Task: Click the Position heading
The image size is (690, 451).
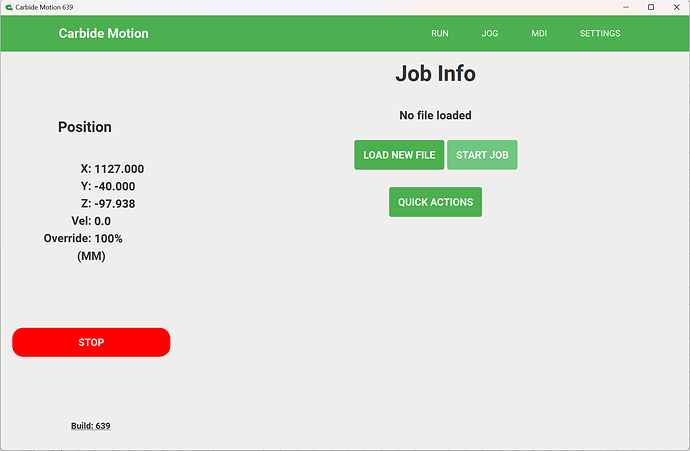Action: (x=84, y=127)
